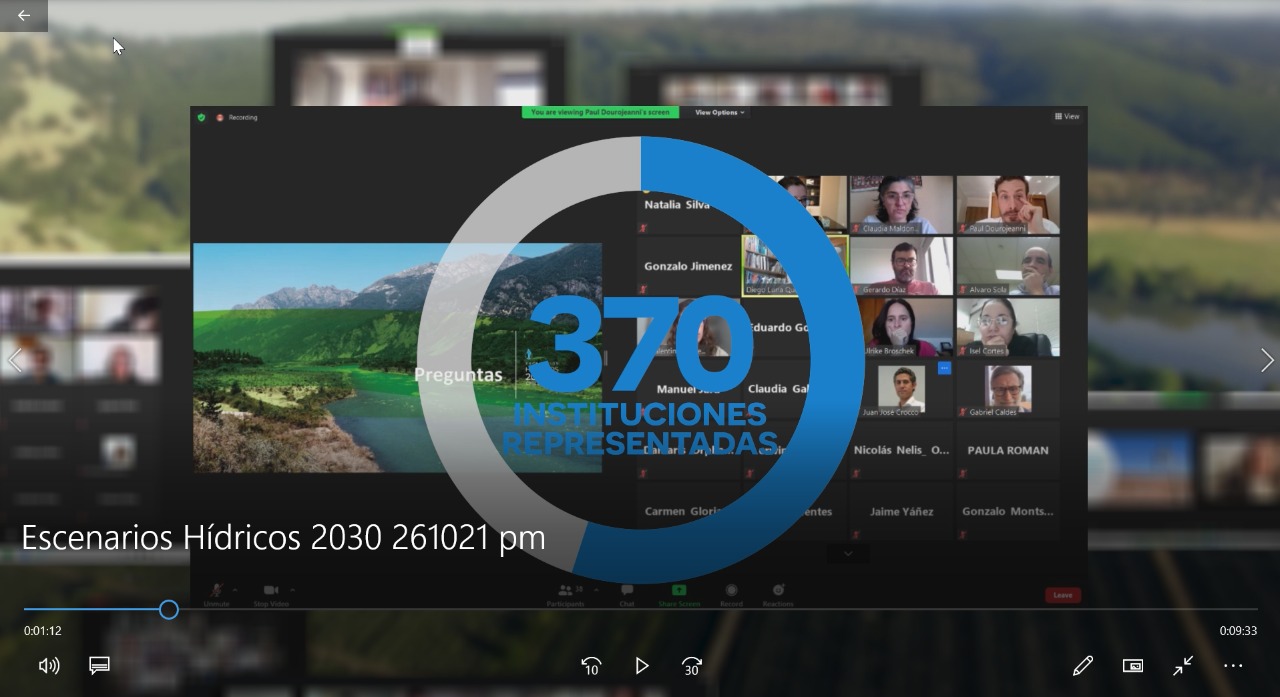This screenshot has width=1280, height=697.
Task: Go to the next item with right chevron
Action: pos(1266,361)
